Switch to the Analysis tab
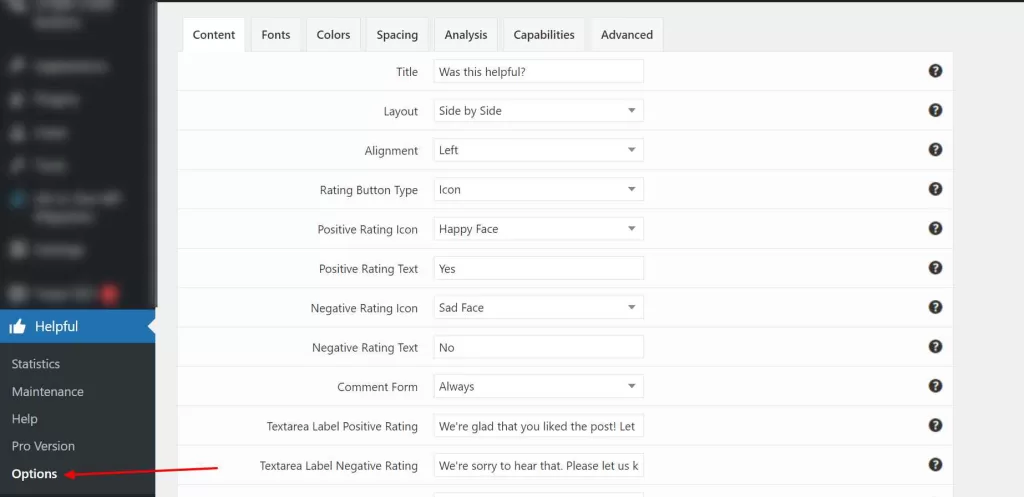Viewport: 1024px width, 497px height. click(466, 35)
